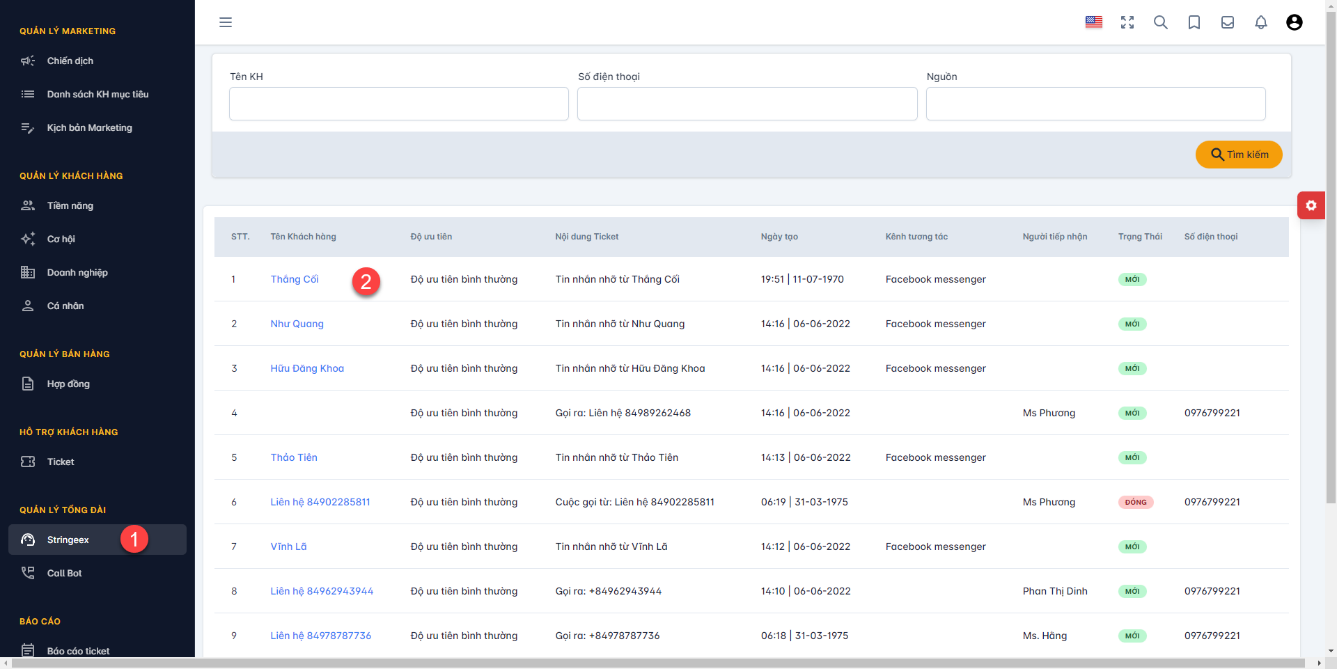Open Danh sách KH mục tiêu menu
The width and height of the screenshot is (1337, 669).
[97, 94]
